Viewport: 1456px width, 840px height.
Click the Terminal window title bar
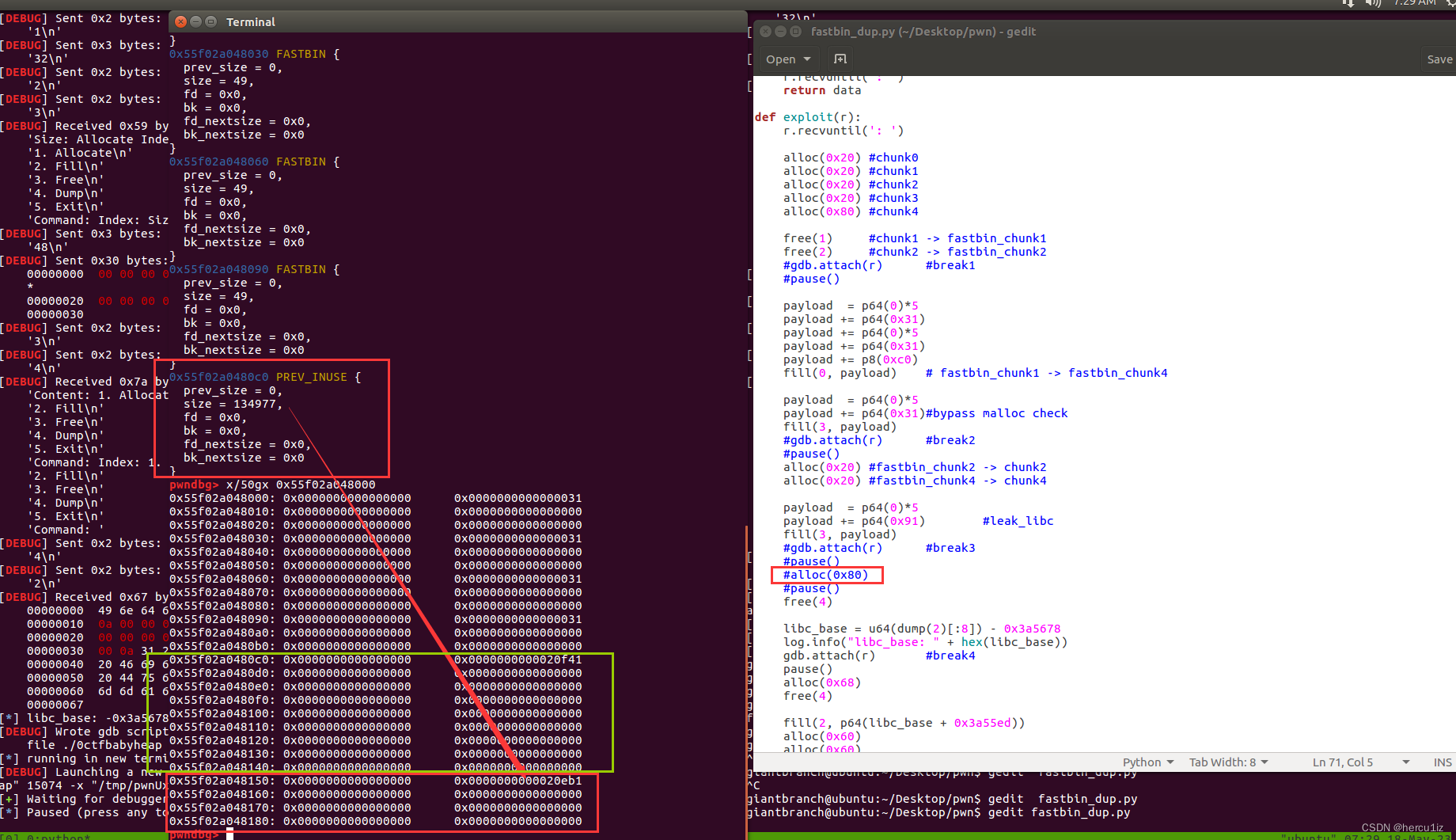click(459, 22)
